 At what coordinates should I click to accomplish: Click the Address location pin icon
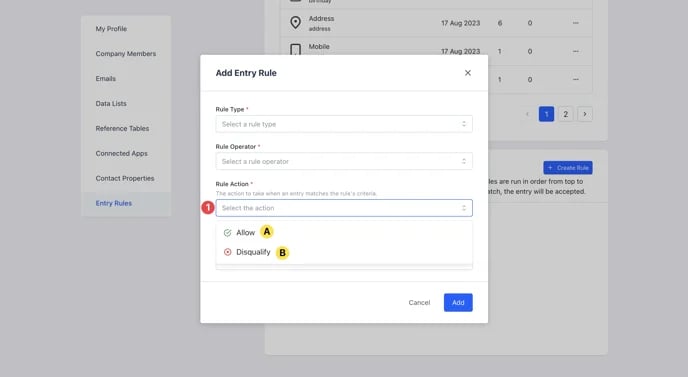click(x=296, y=22)
